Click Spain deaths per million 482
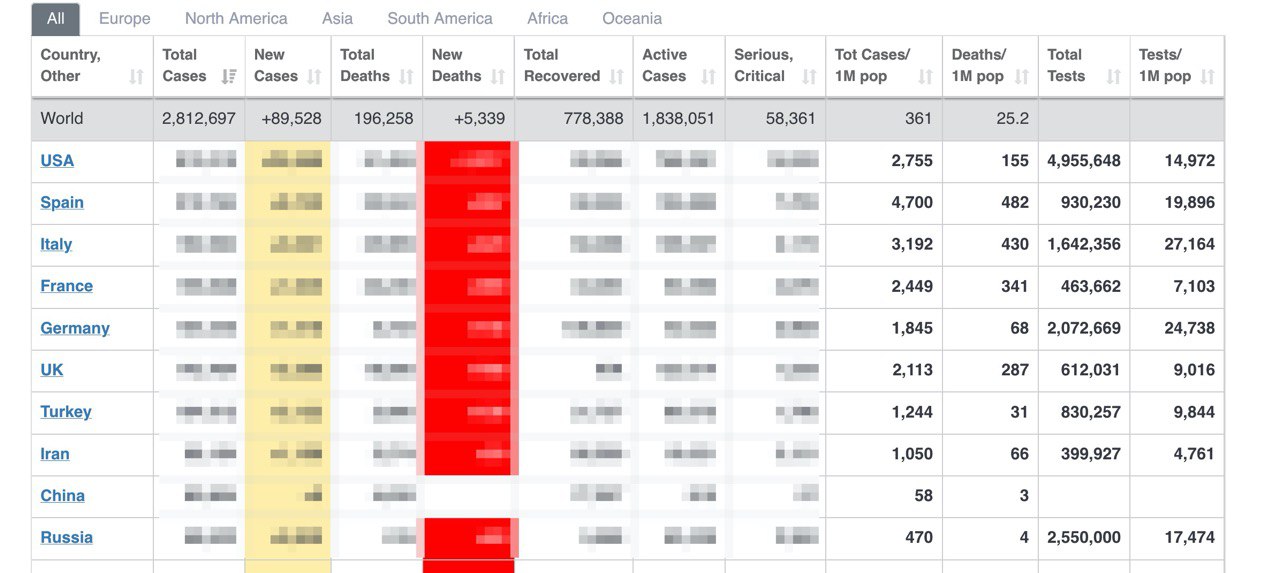The image size is (1280, 573). pyautogui.click(x=1015, y=203)
